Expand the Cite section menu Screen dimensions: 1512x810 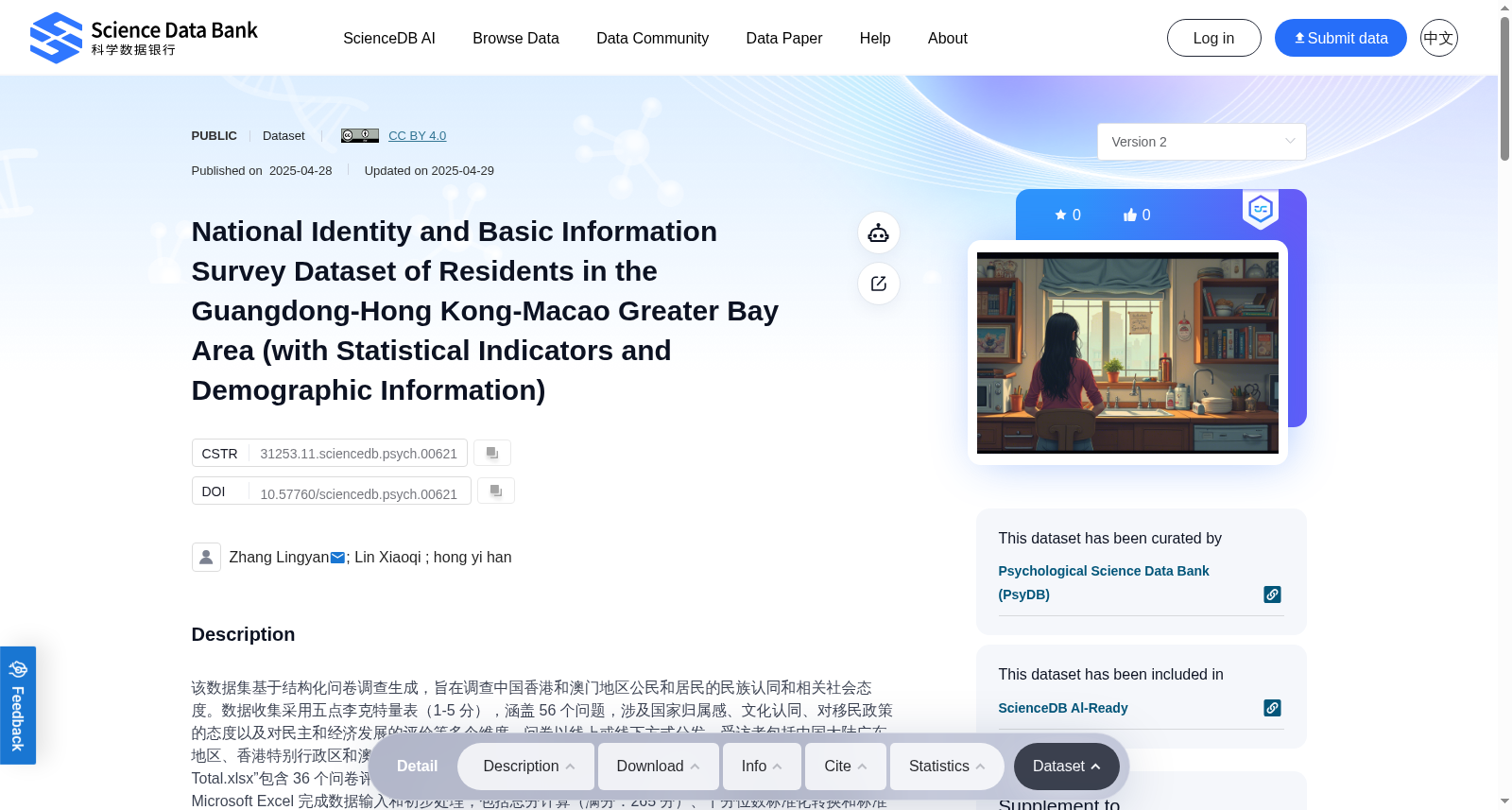(x=846, y=767)
